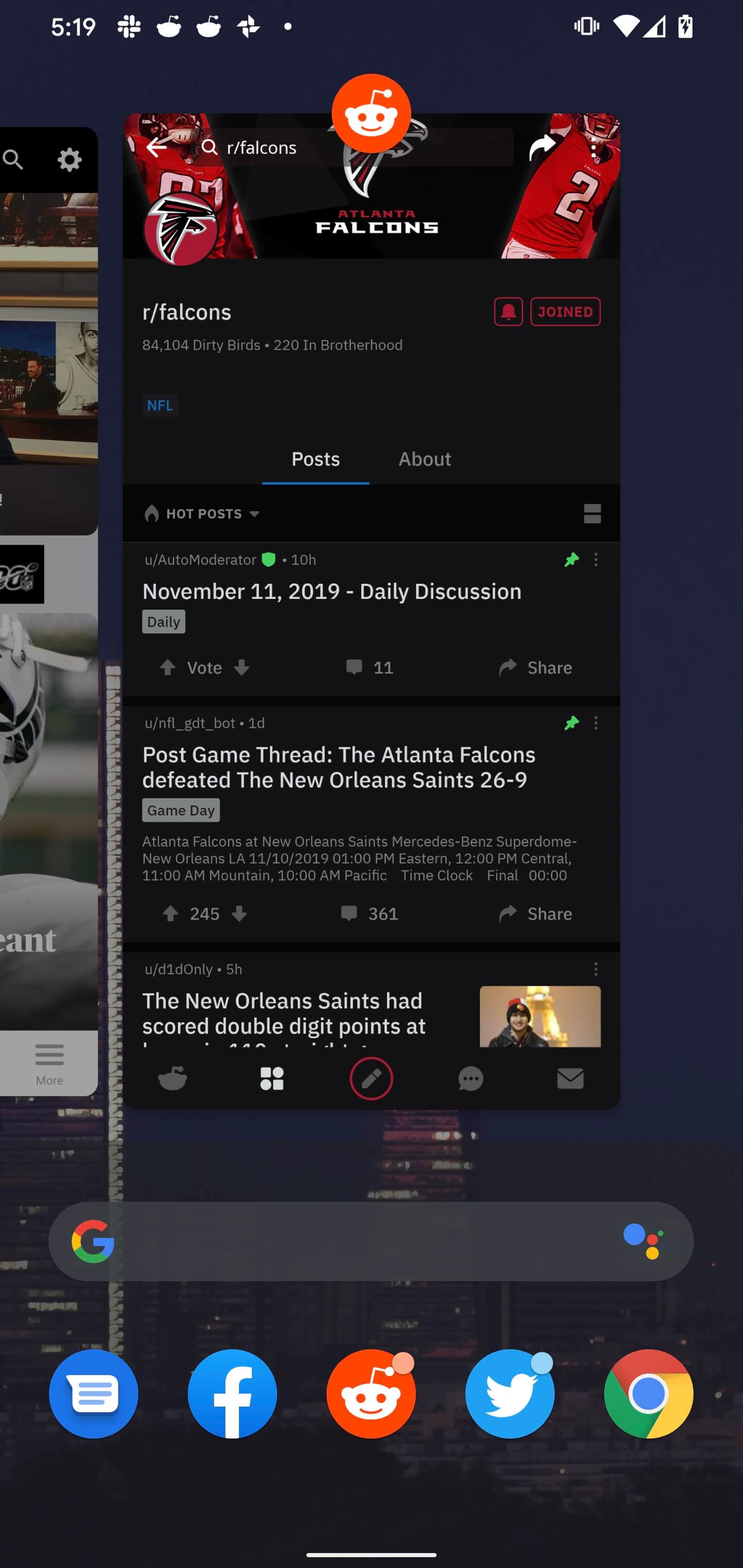The width and height of the screenshot is (743, 1568).
Task: Open Daily Discussion post options menu
Action: (595, 560)
